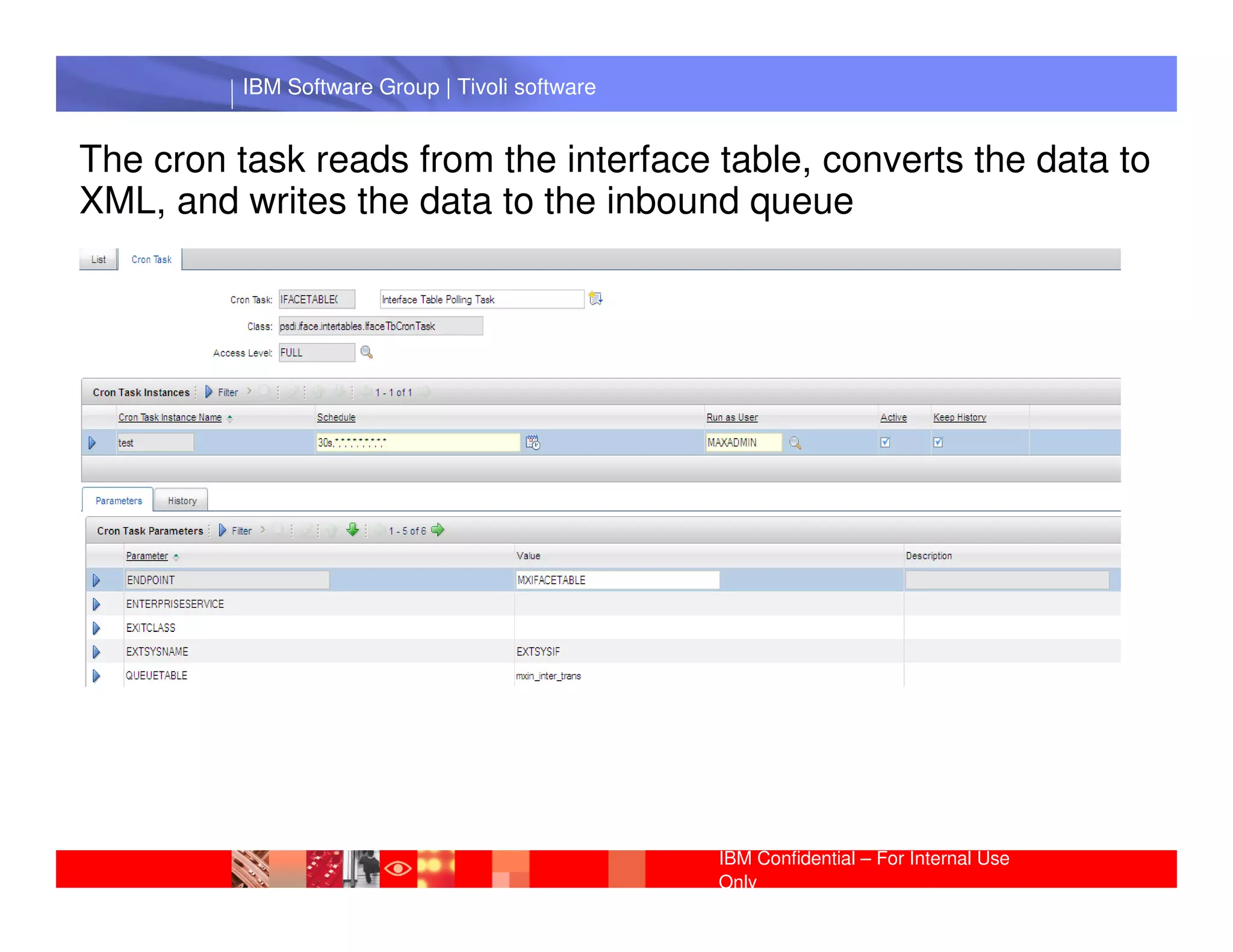Click the Cron Task name field IFACETABLEC
The image size is (1233, 952).
coord(317,299)
